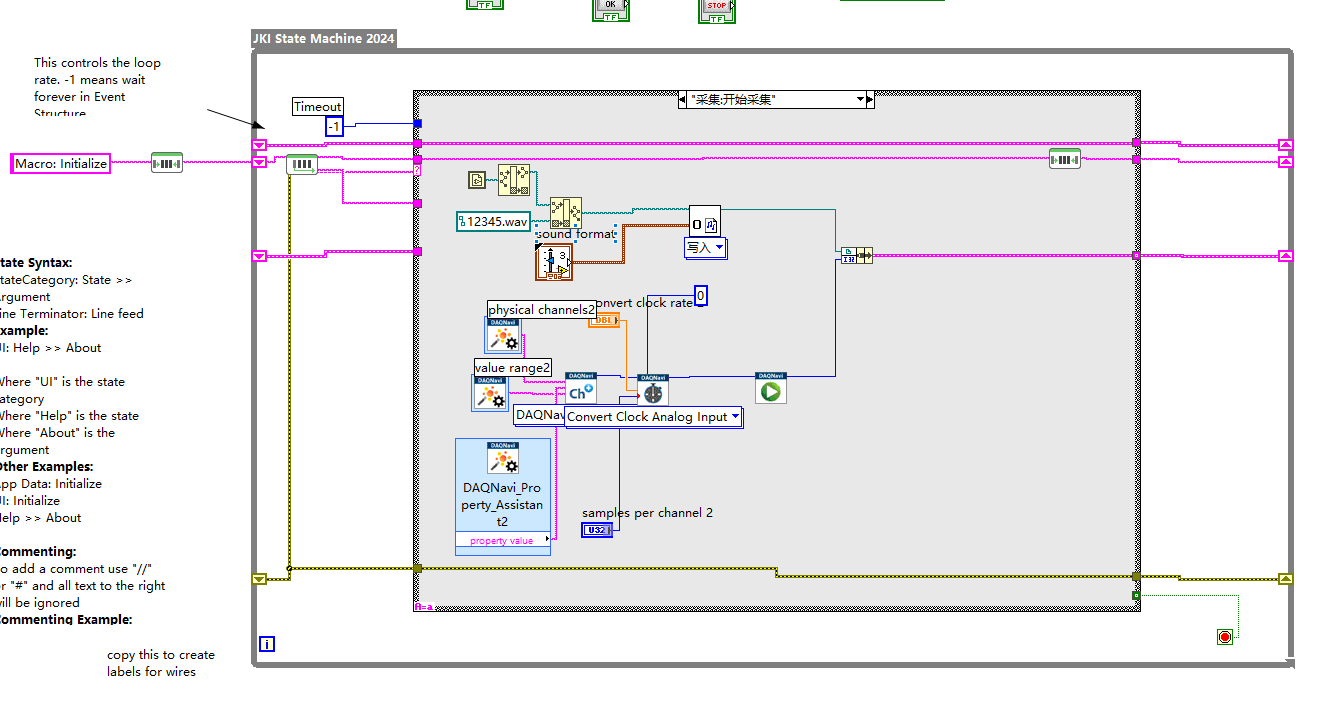Click the value range2 label
1339x728 pixels.
(x=513, y=368)
